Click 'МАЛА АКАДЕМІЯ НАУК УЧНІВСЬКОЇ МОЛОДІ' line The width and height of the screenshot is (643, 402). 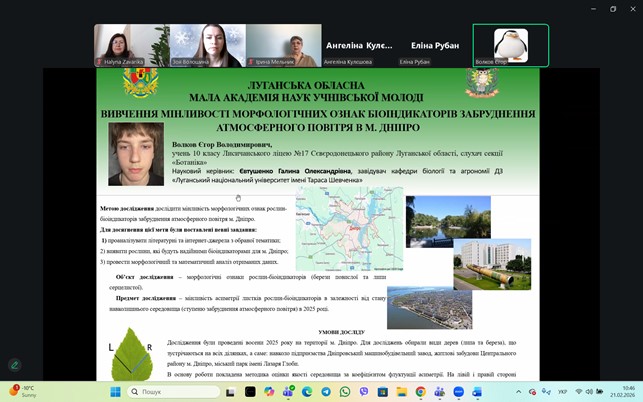tap(306, 98)
